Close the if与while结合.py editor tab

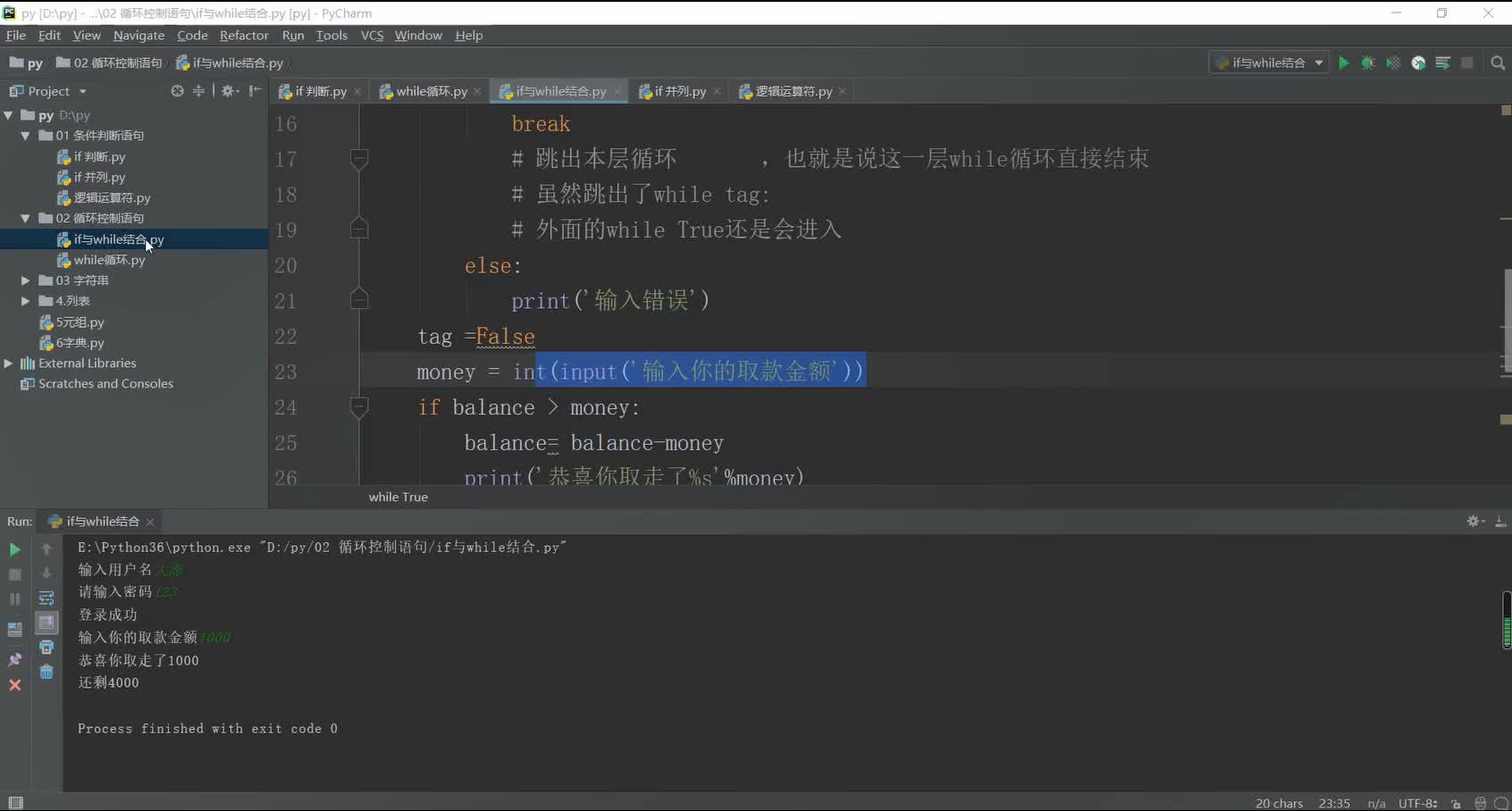point(617,92)
